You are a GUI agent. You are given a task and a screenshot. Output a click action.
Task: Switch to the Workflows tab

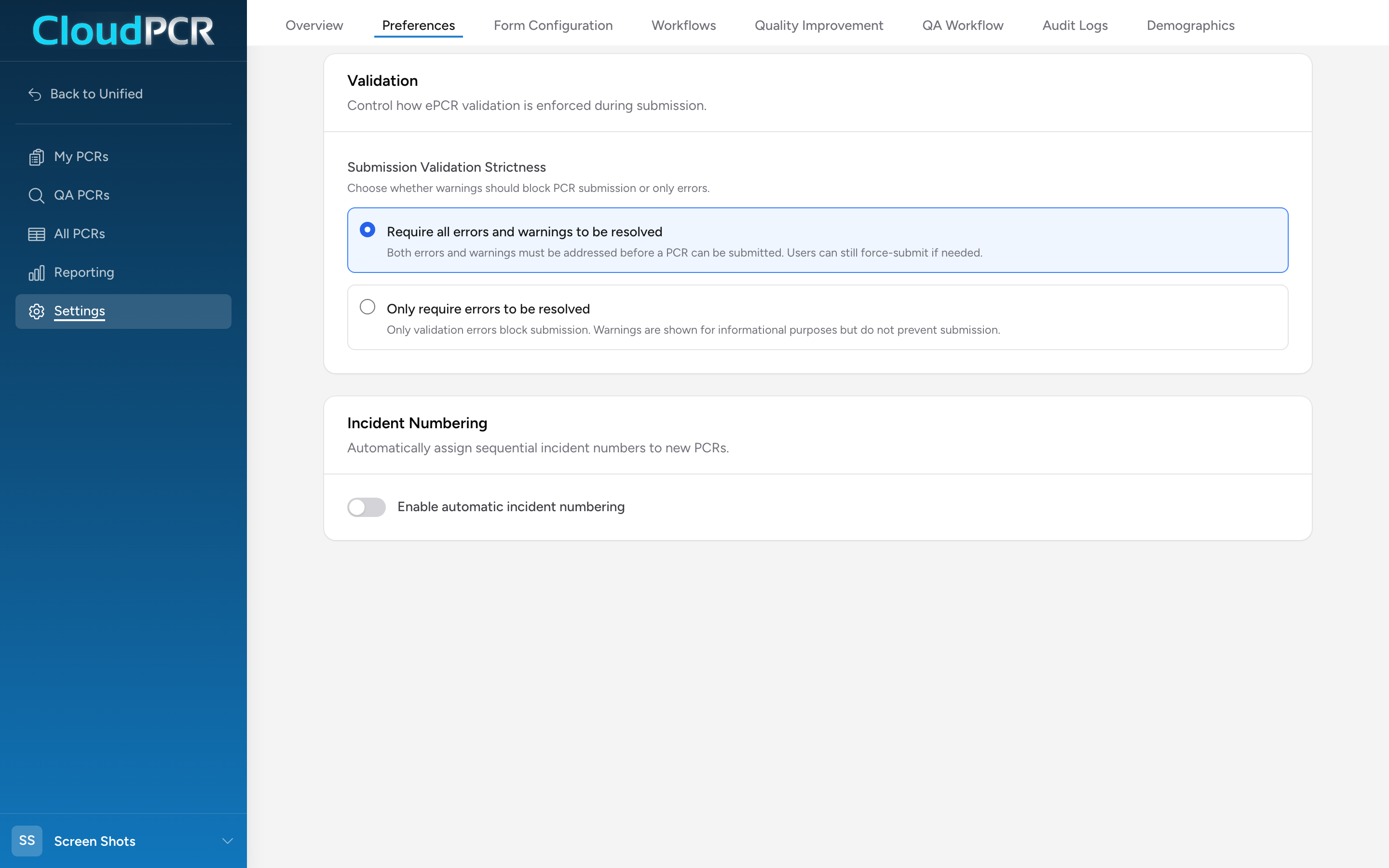coord(683,25)
